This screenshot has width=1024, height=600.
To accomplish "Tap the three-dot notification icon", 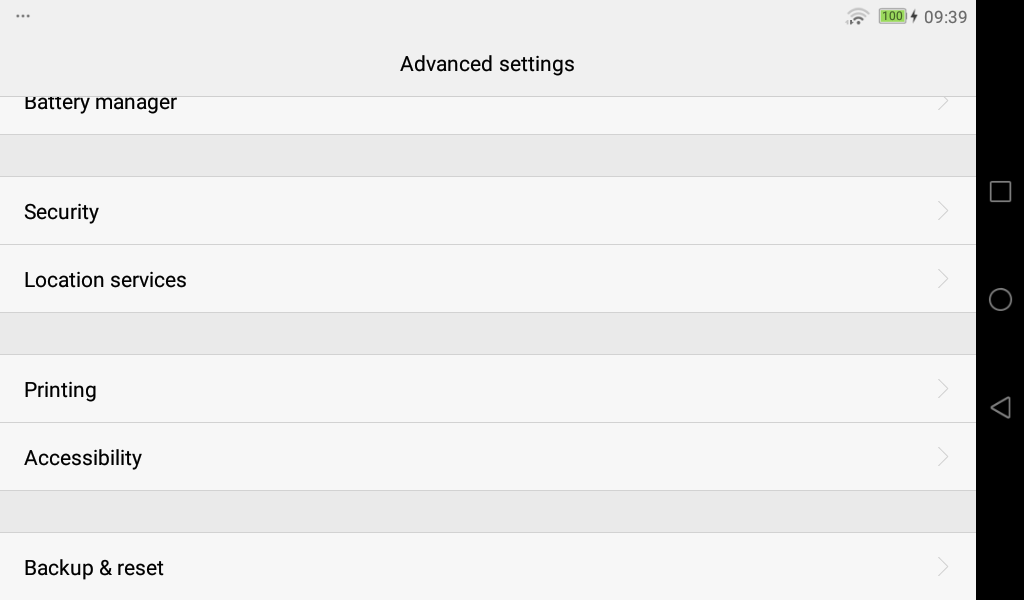I will coord(23,16).
